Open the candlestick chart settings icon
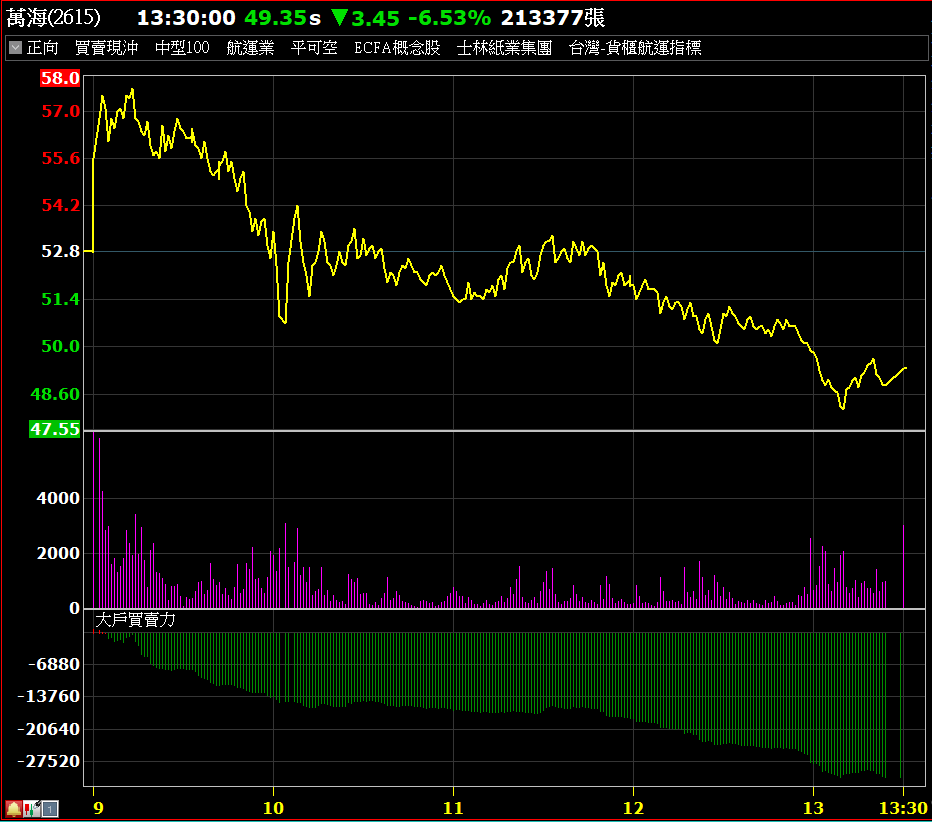 click(31, 808)
